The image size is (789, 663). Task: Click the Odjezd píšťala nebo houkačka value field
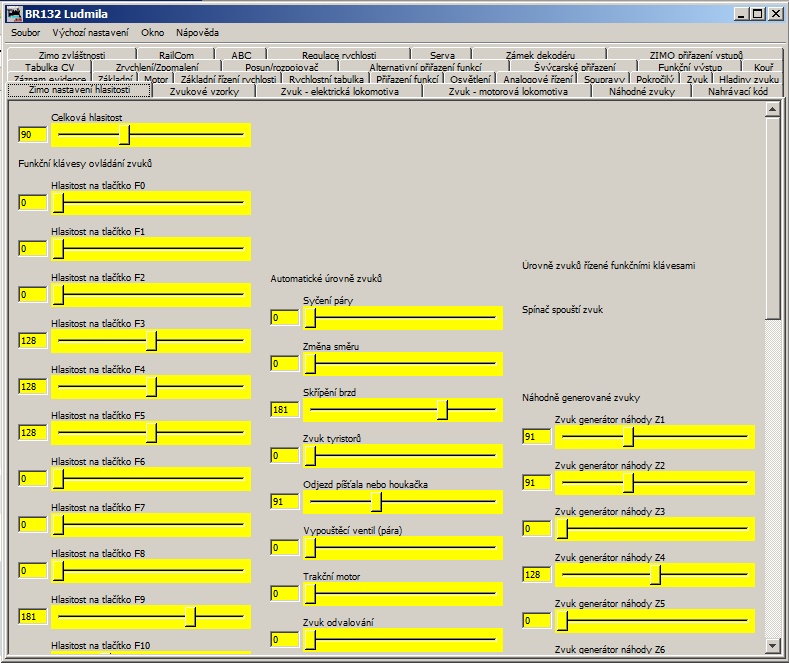(284, 502)
